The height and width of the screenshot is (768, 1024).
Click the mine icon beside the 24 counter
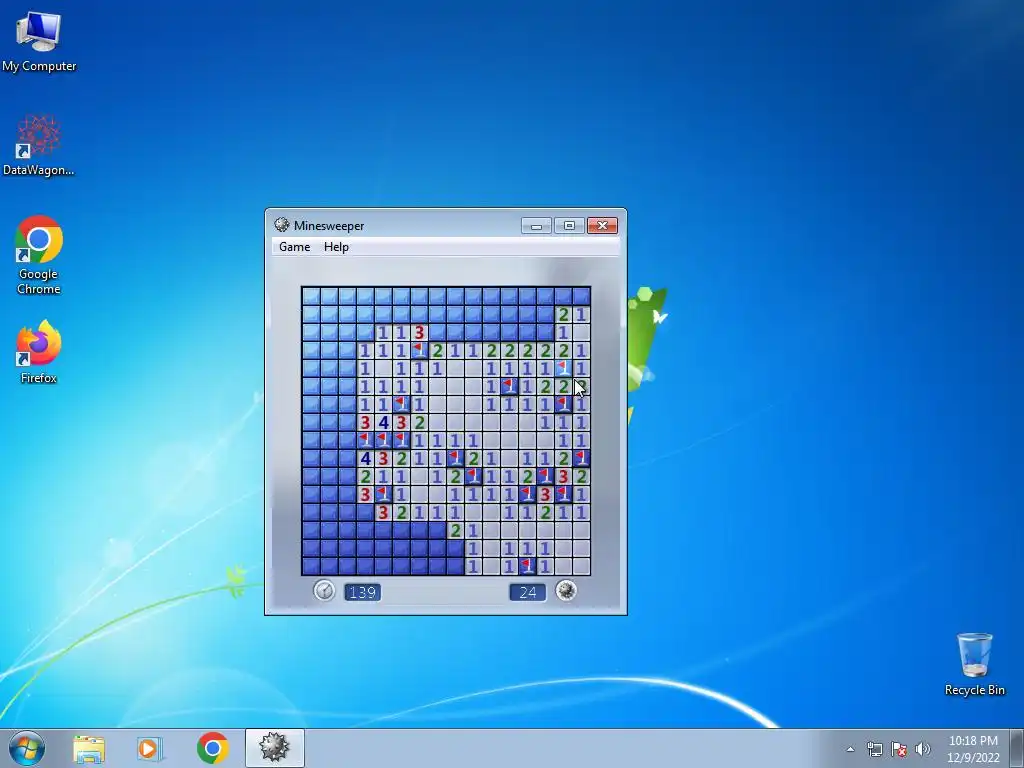566,591
